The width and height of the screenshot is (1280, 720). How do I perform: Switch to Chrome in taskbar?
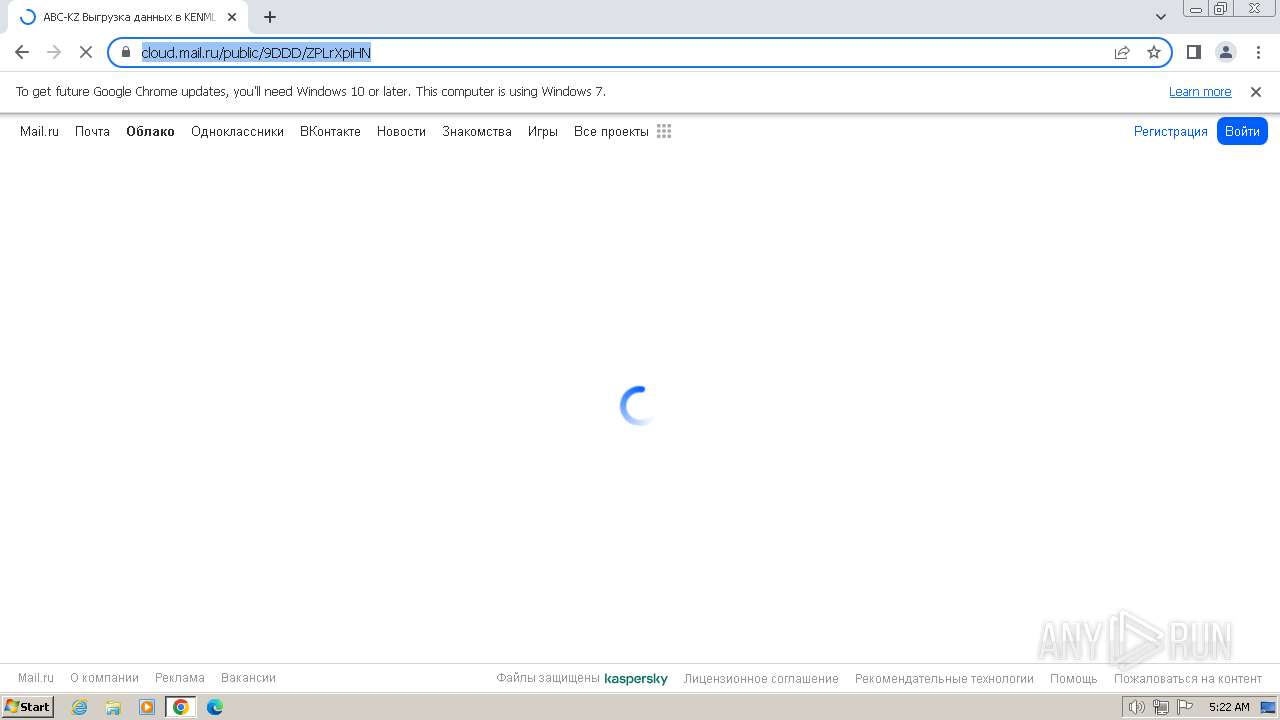coord(180,707)
